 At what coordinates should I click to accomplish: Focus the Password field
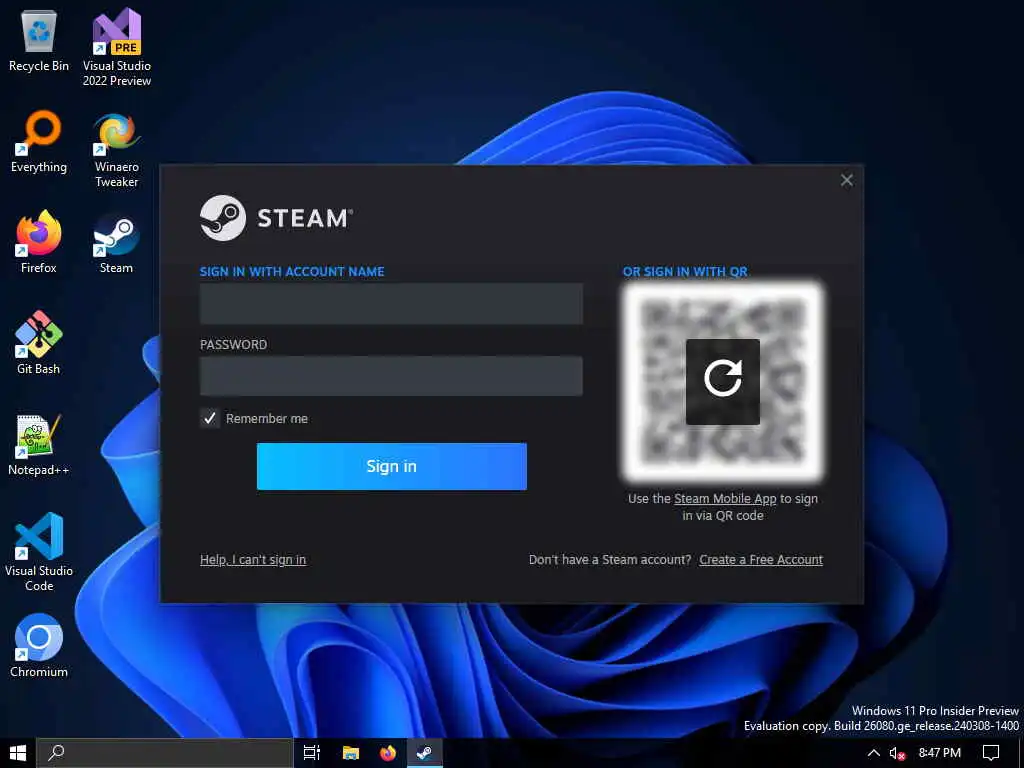[391, 376]
